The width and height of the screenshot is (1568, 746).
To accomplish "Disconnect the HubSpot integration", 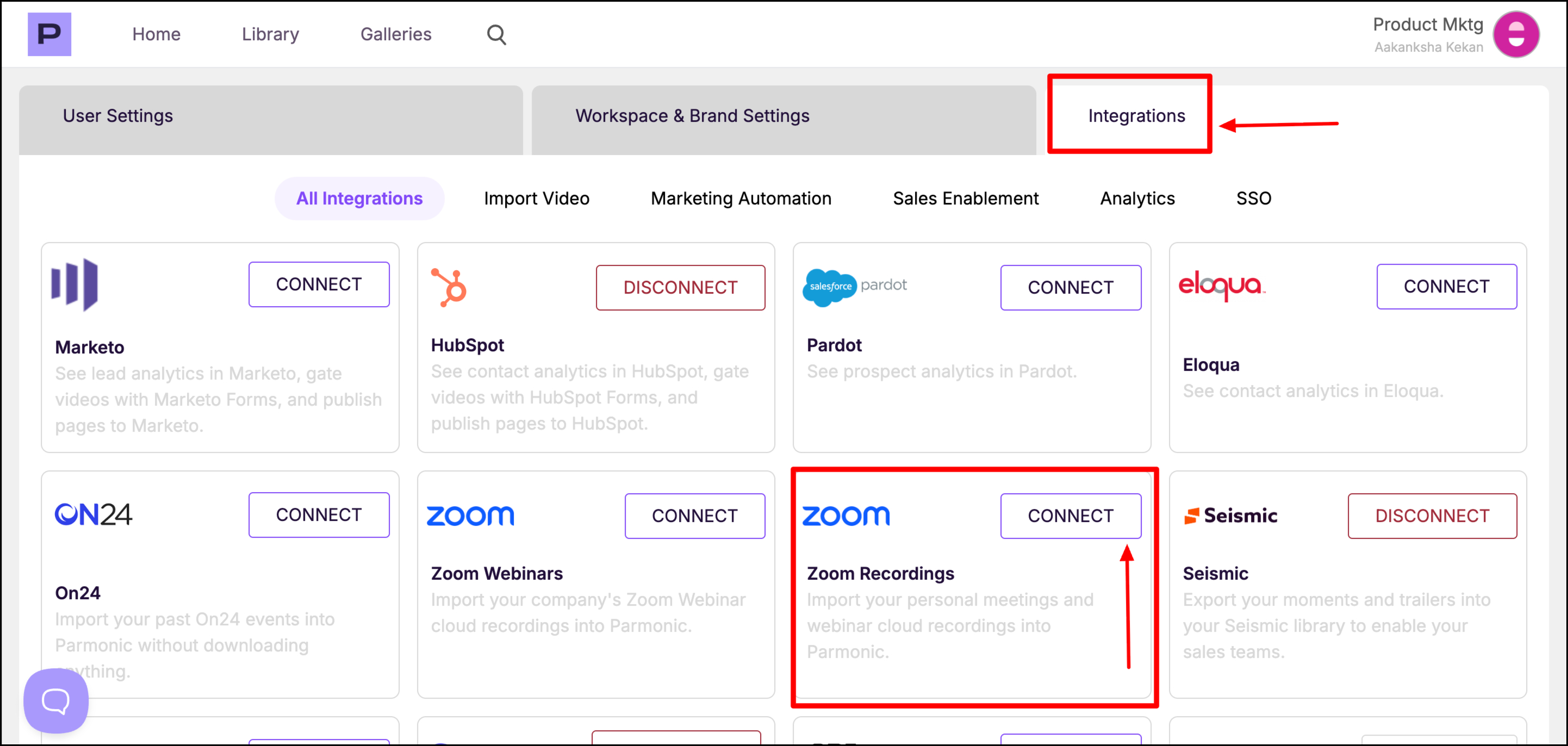I will point(680,288).
